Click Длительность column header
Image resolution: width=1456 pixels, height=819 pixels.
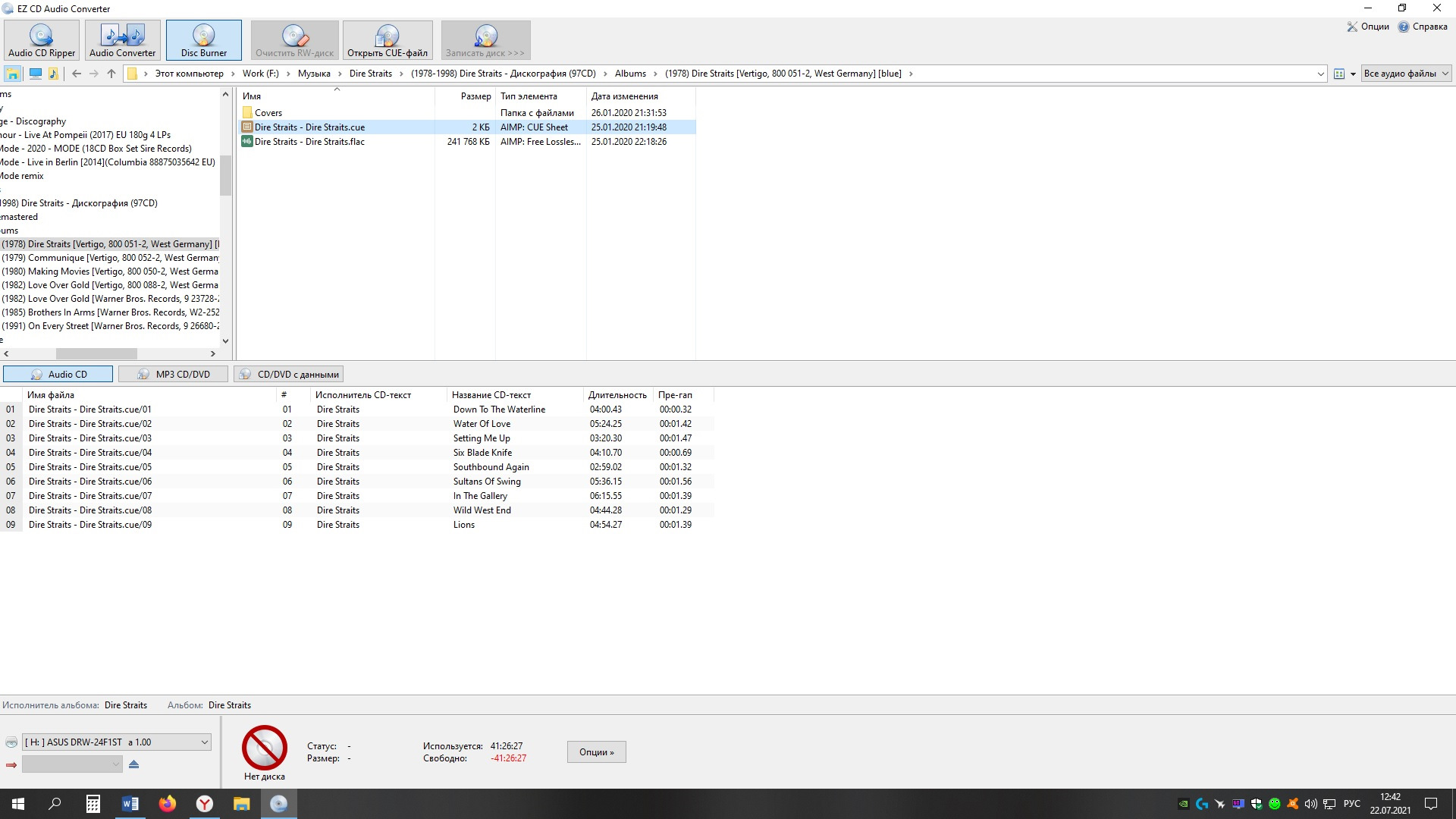click(618, 395)
